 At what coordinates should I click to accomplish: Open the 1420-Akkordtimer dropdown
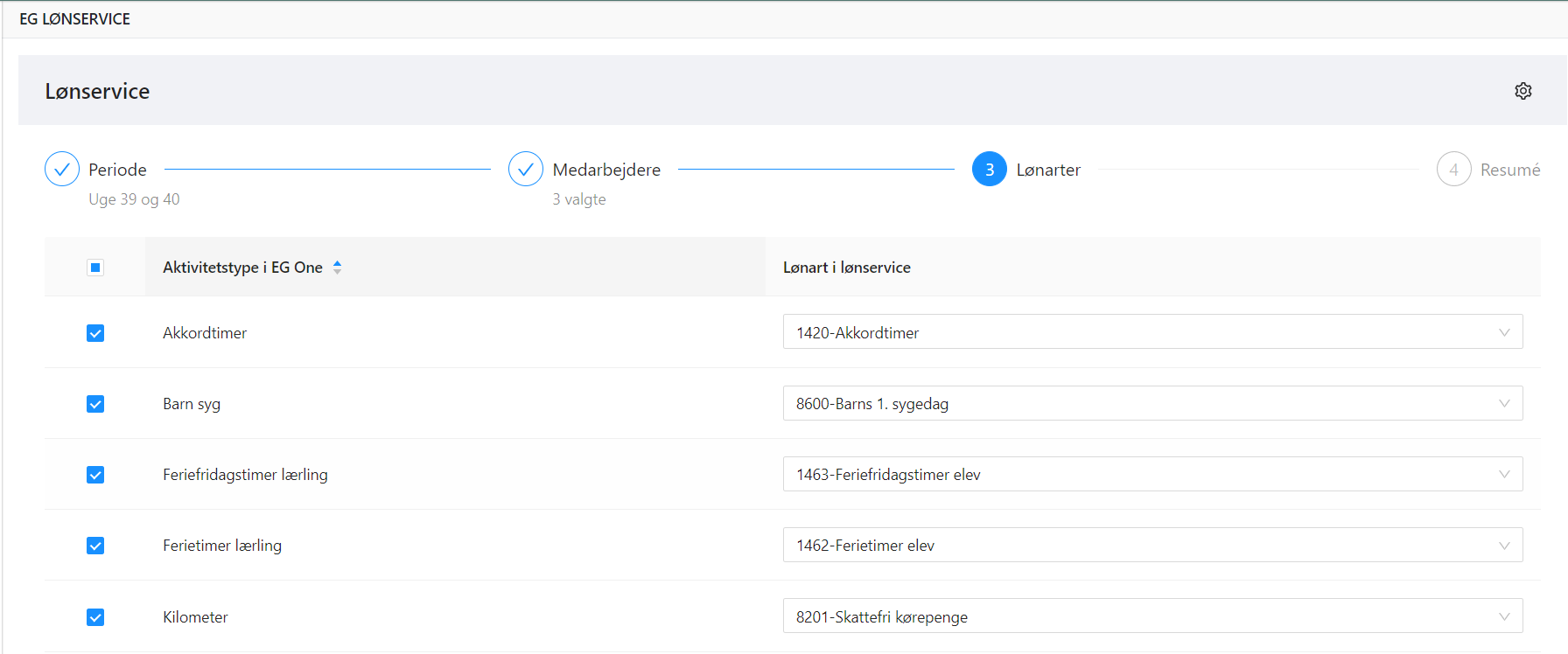1151,332
